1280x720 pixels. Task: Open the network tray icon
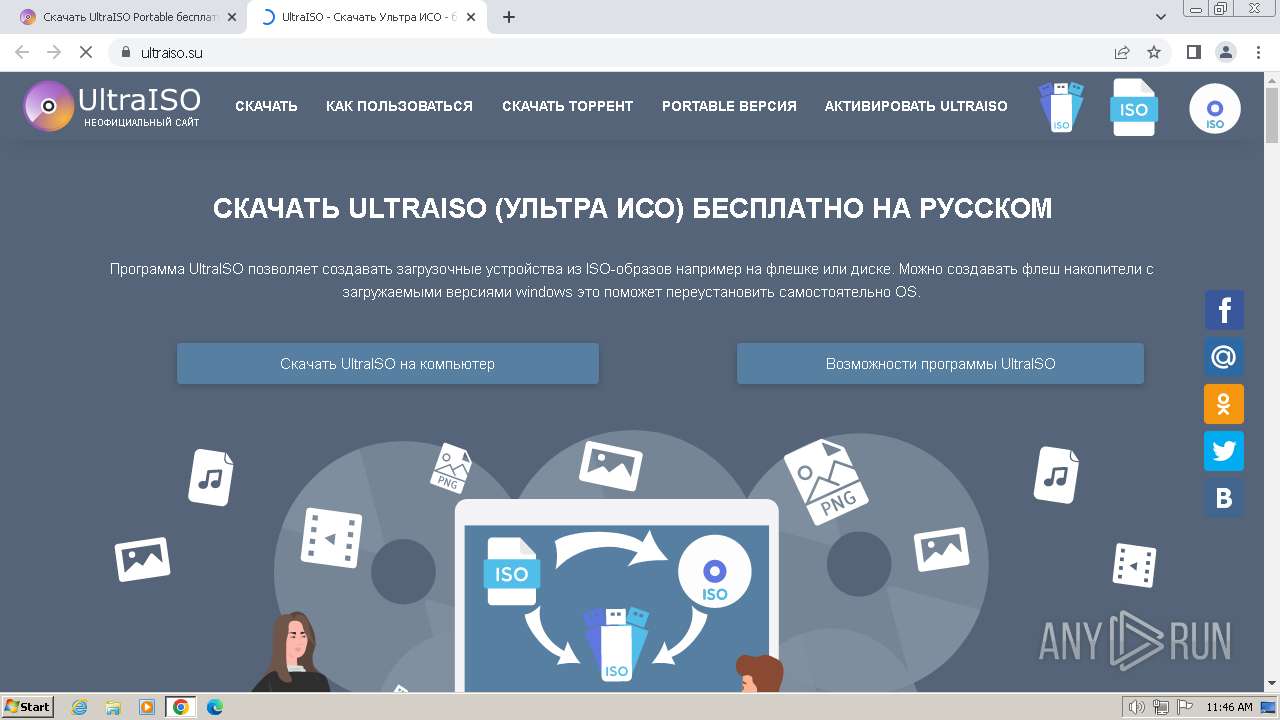tap(1161, 707)
